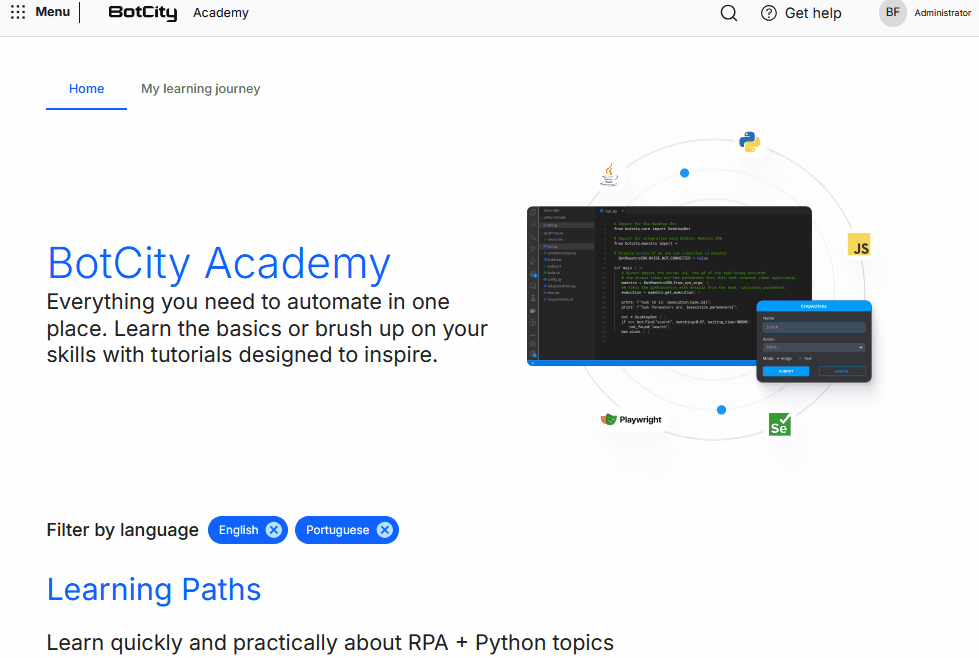
Task: Click the Python logo in the illustration
Action: tap(749, 143)
